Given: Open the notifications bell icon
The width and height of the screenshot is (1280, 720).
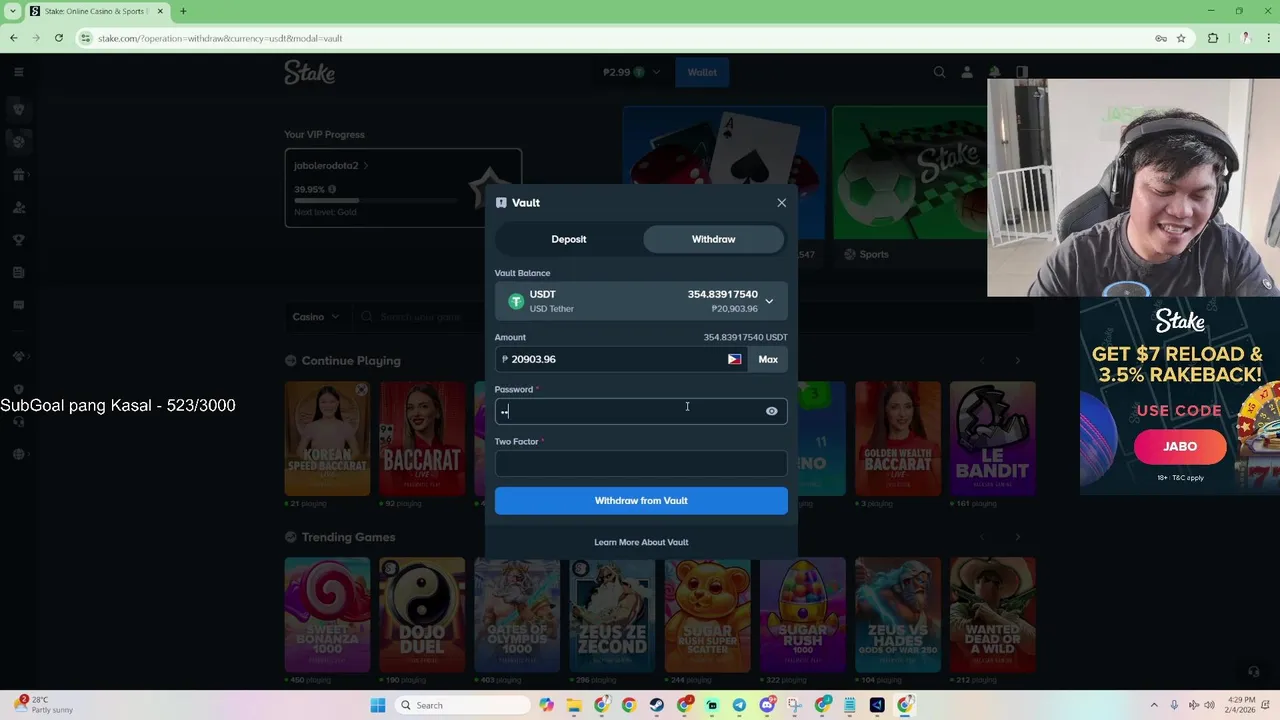Looking at the screenshot, I should [x=994, y=72].
